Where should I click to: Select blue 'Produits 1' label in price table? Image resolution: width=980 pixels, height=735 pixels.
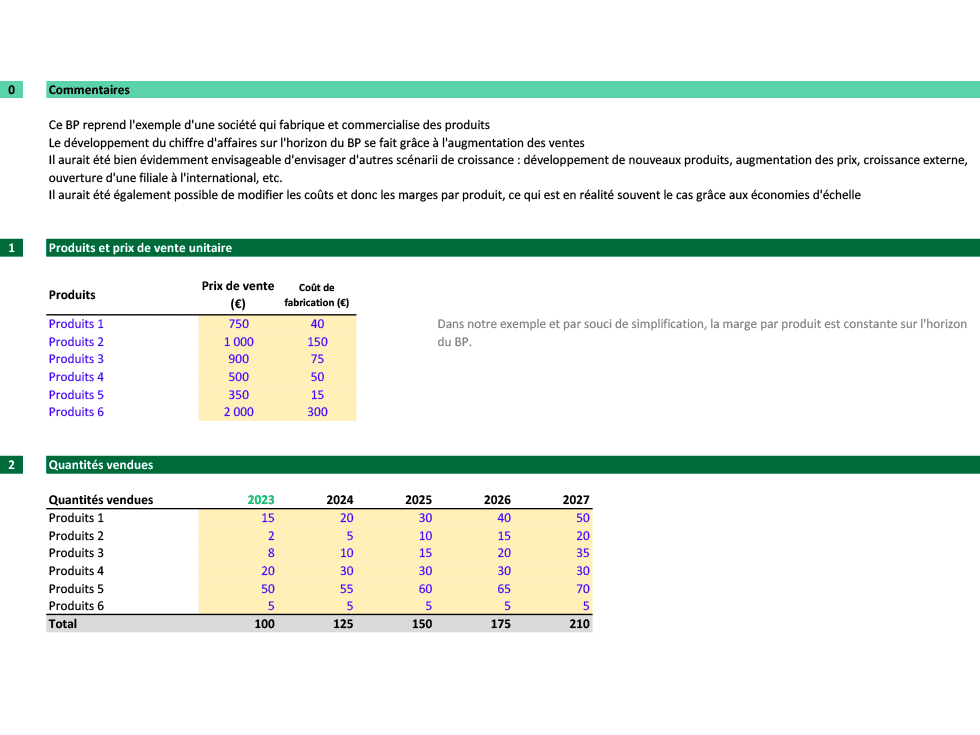click(x=76, y=324)
